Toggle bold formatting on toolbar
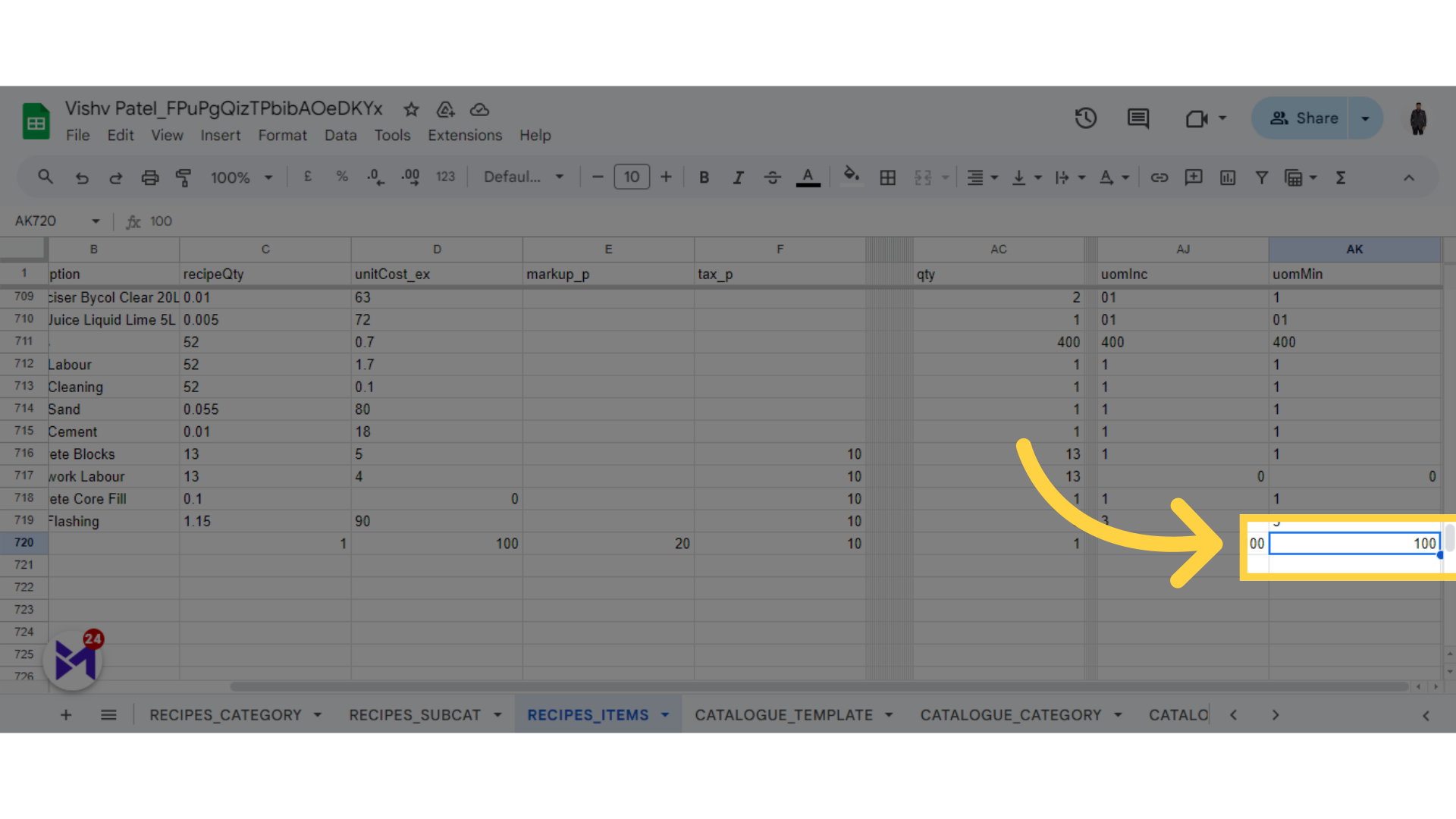The height and width of the screenshot is (819, 1456). coord(704,178)
